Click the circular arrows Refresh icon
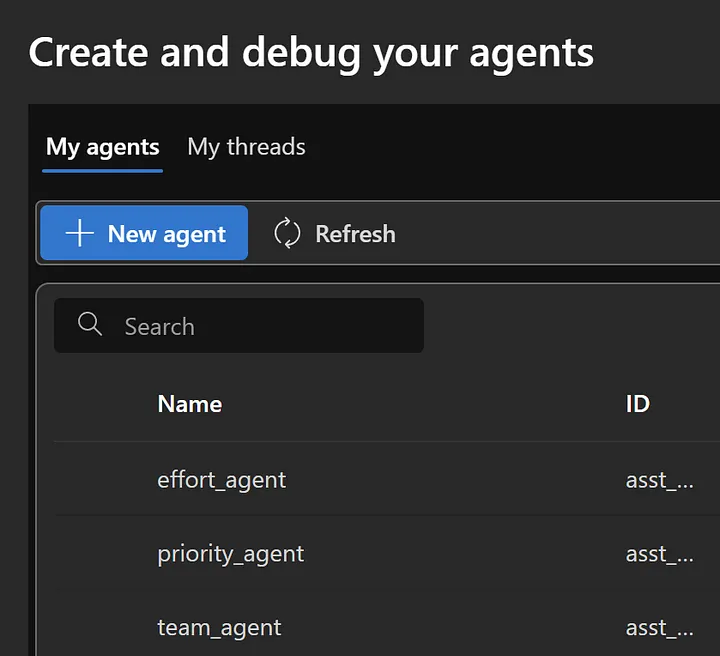 (x=287, y=233)
